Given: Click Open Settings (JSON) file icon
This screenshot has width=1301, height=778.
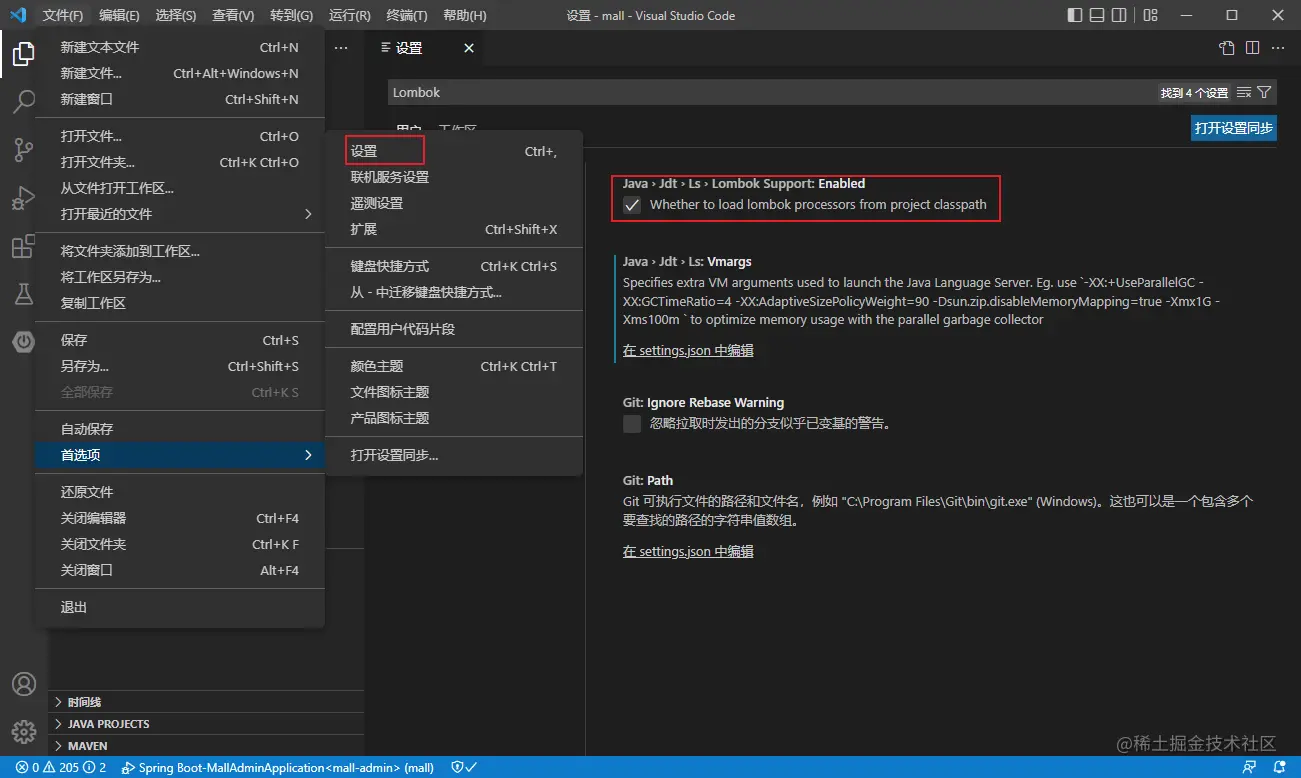Looking at the screenshot, I should [x=1227, y=48].
